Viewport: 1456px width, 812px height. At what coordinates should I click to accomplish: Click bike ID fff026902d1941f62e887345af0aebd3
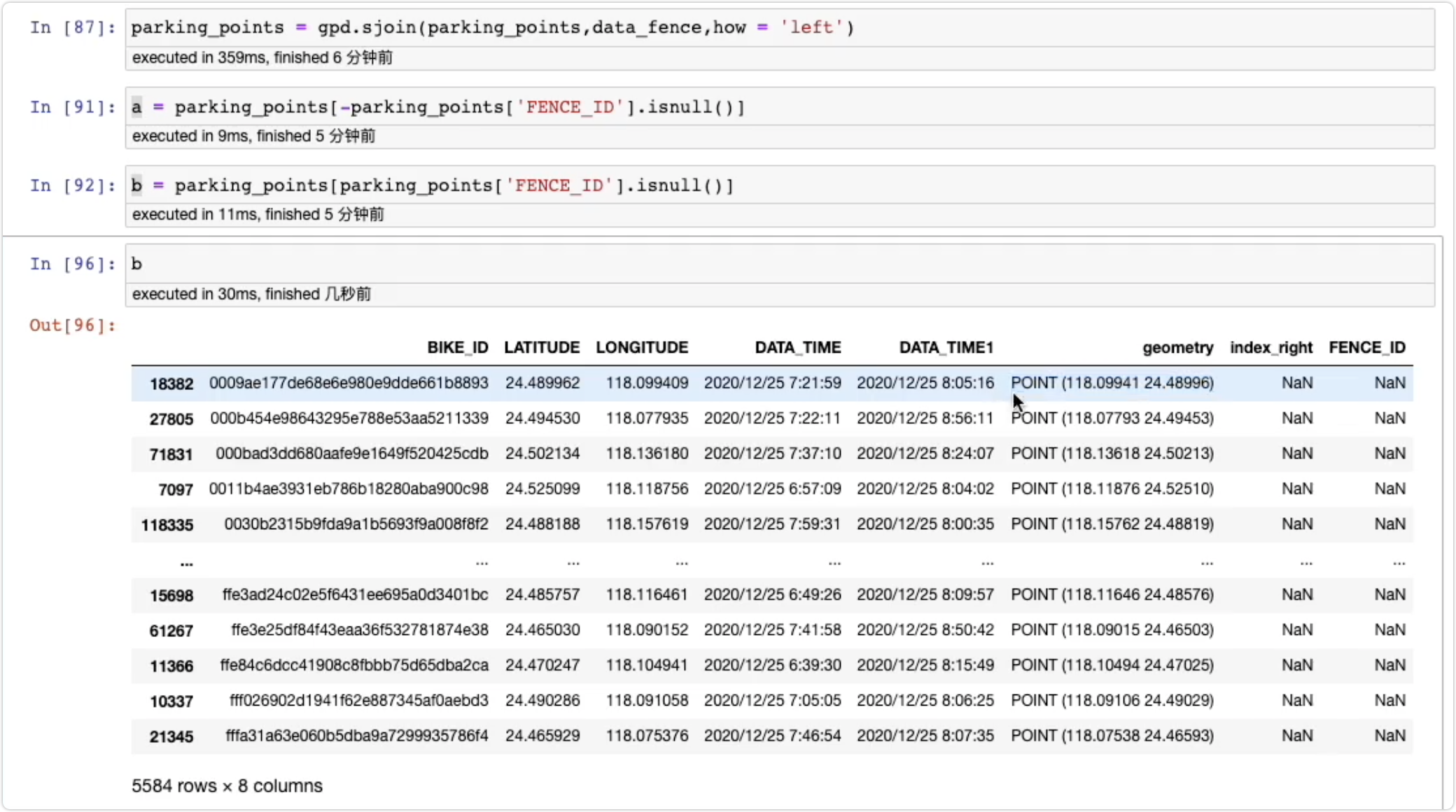pos(359,700)
